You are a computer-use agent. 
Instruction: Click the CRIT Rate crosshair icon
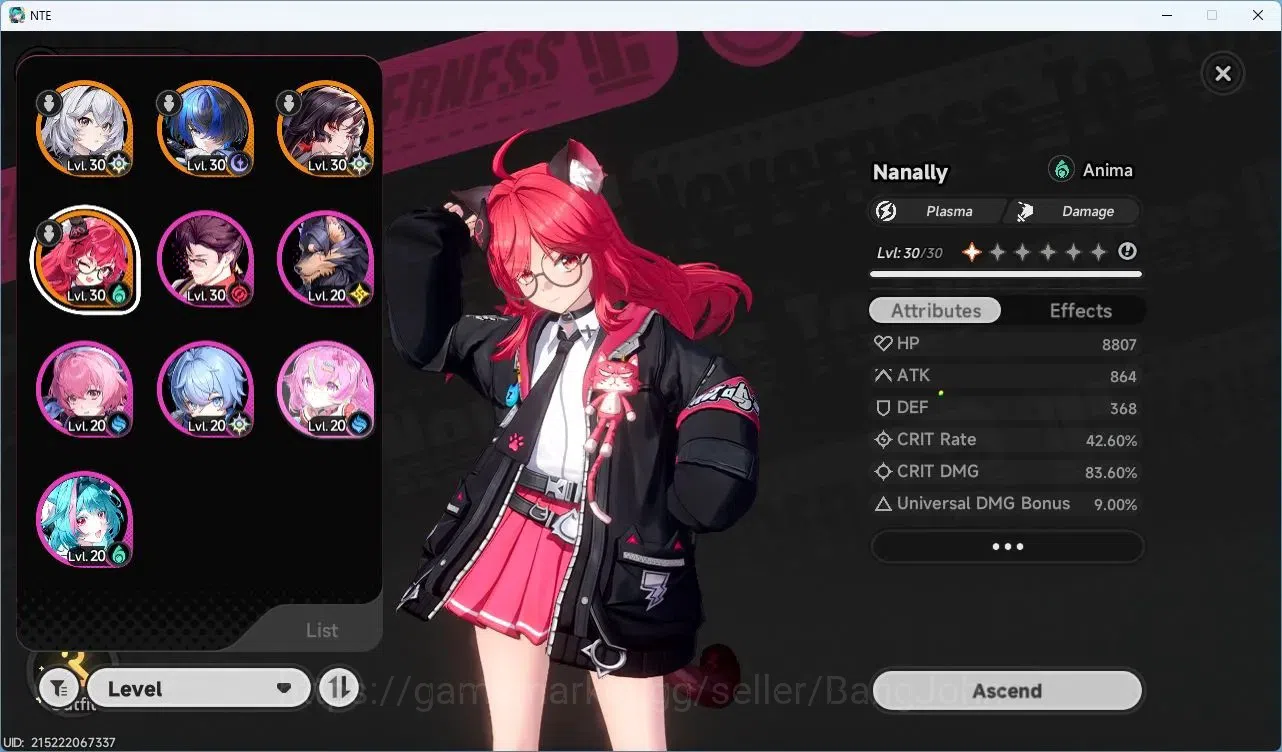pos(883,439)
